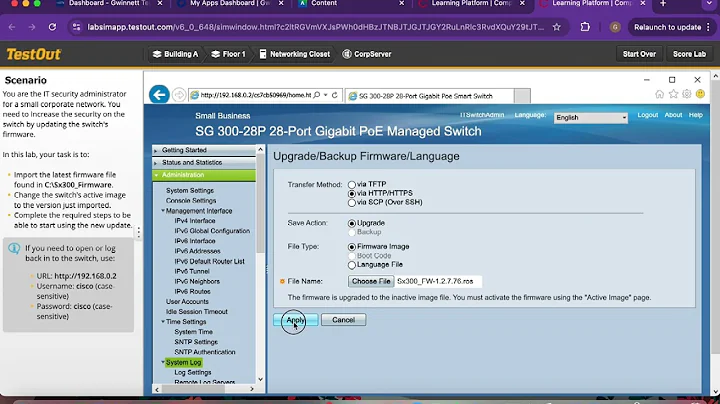The image size is (720, 404).
Task: Select via SCP (Over SSH) transfer method
Action: point(352,202)
